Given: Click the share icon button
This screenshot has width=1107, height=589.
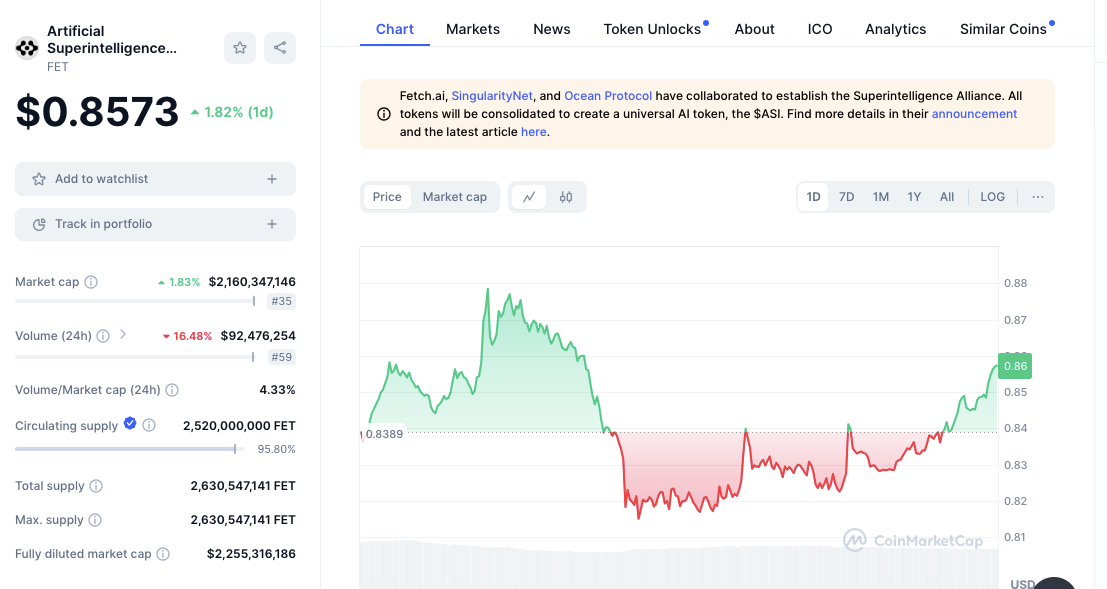Looking at the screenshot, I should coord(280,48).
